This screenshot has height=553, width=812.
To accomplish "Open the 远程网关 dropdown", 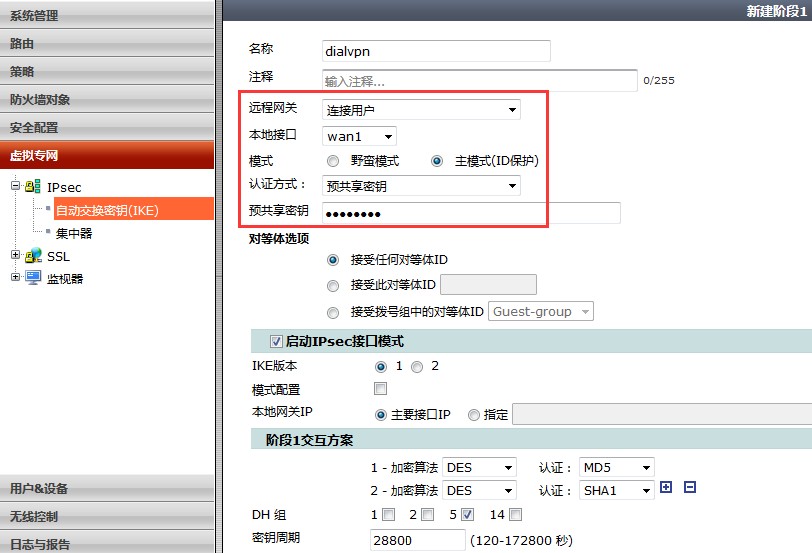I will [421, 110].
